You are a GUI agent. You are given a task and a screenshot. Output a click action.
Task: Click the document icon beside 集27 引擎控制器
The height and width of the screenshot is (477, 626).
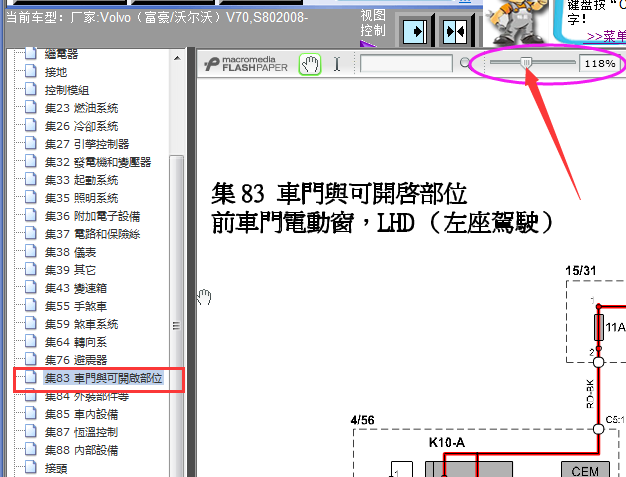[31, 143]
